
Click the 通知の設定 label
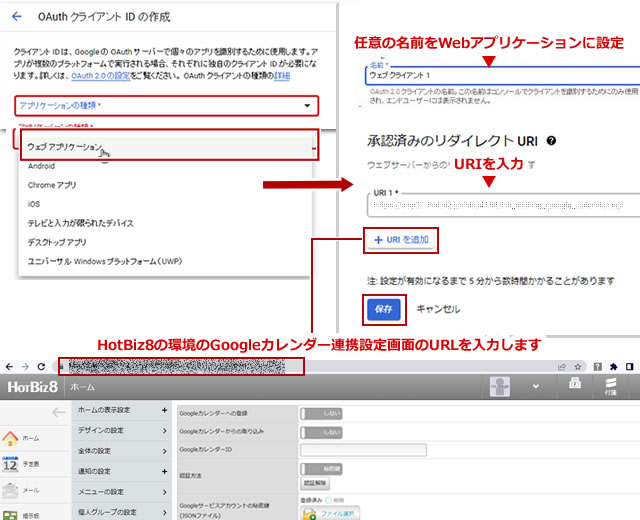click(94, 471)
